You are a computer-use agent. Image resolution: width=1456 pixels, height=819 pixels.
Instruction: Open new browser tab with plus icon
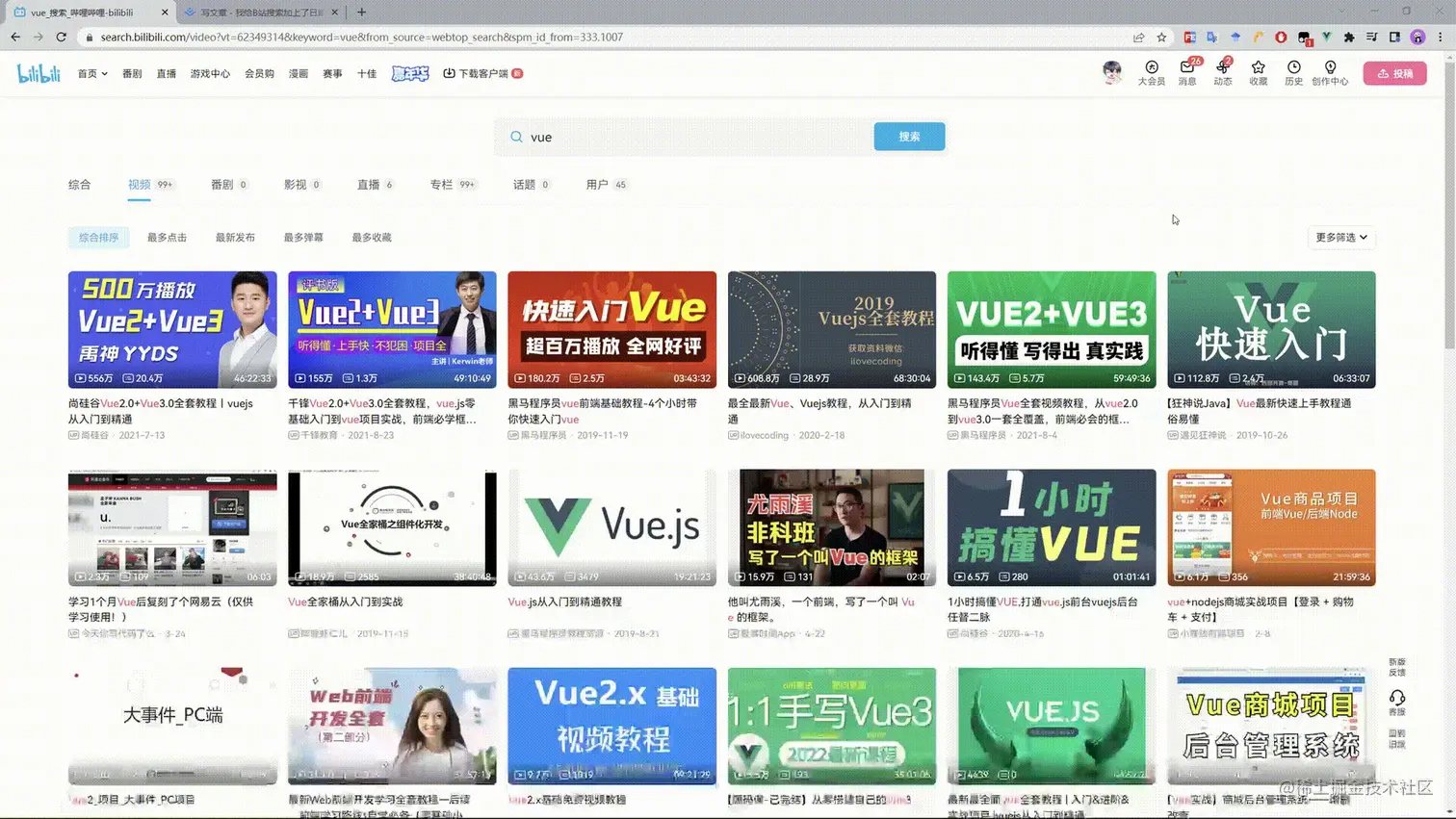pyautogui.click(x=361, y=12)
